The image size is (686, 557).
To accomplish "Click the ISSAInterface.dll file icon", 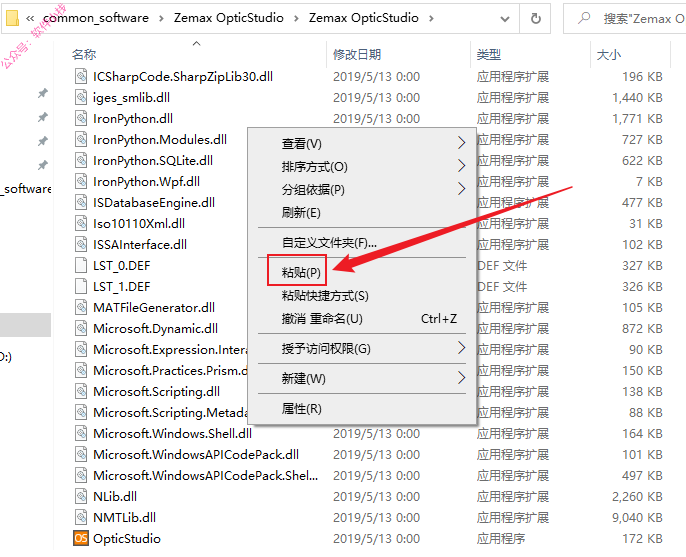I will (x=81, y=245).
